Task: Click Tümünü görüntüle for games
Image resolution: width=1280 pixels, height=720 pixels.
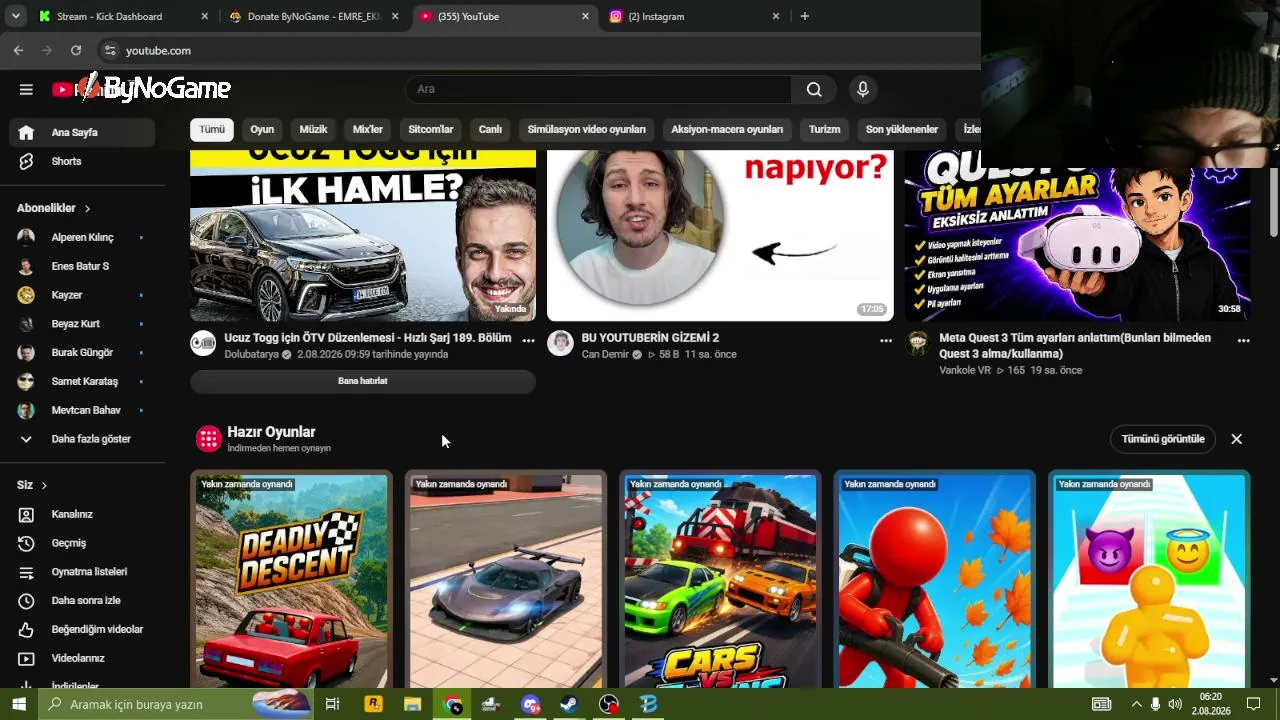Action: [x=1163, y=439]
